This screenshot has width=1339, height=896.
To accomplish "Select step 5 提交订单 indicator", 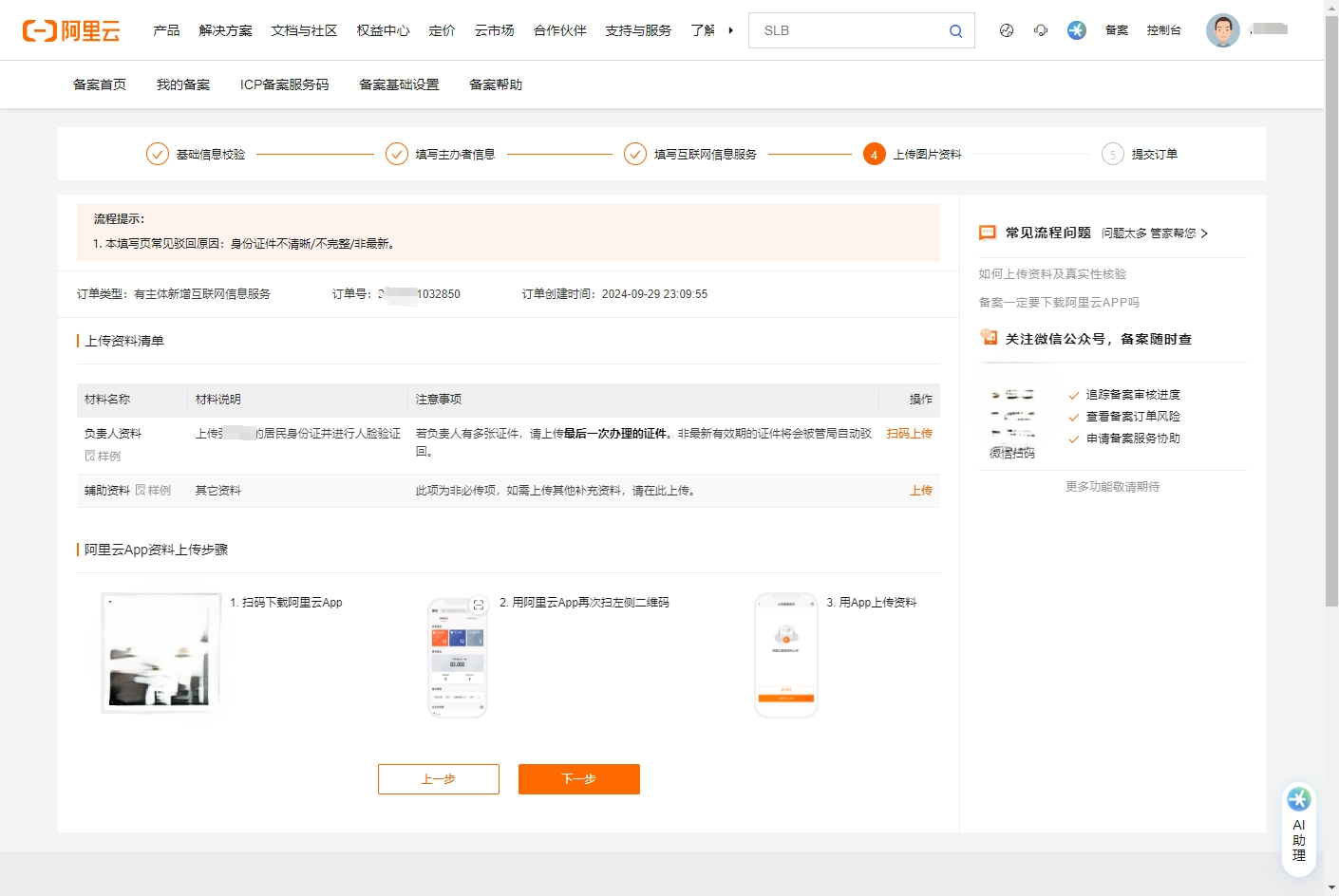I will click(x=1112, y=153).
